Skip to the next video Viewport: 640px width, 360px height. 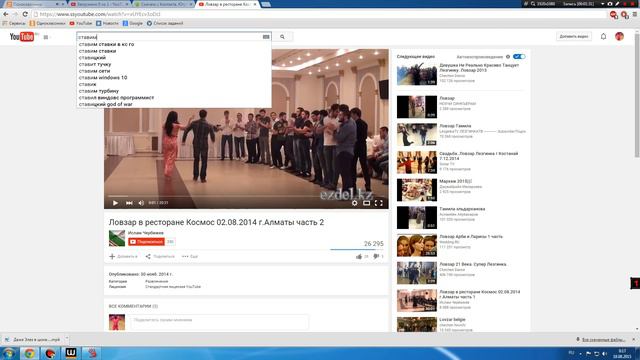click(x=129, y=203)
